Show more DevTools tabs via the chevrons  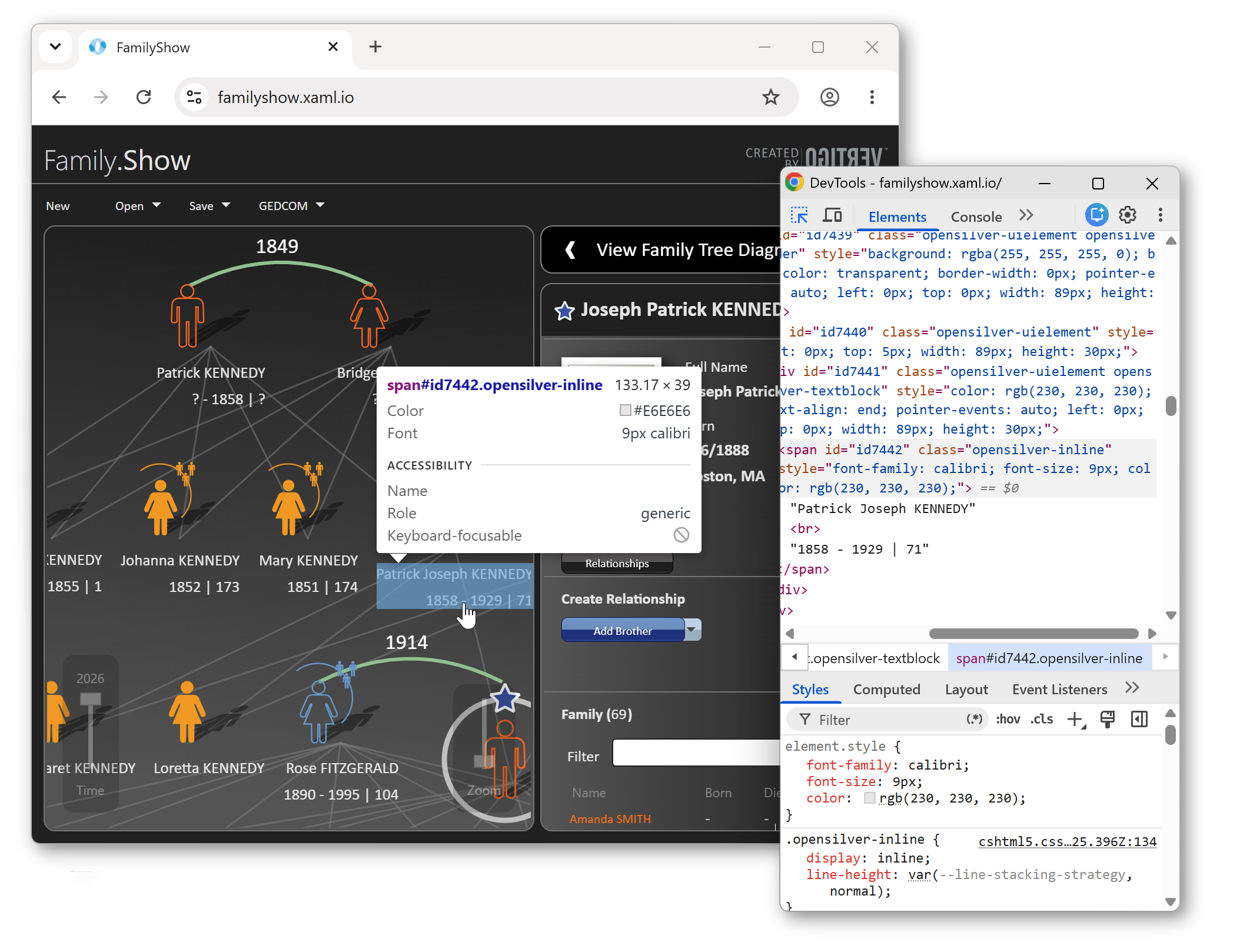tap(1026, 215)
